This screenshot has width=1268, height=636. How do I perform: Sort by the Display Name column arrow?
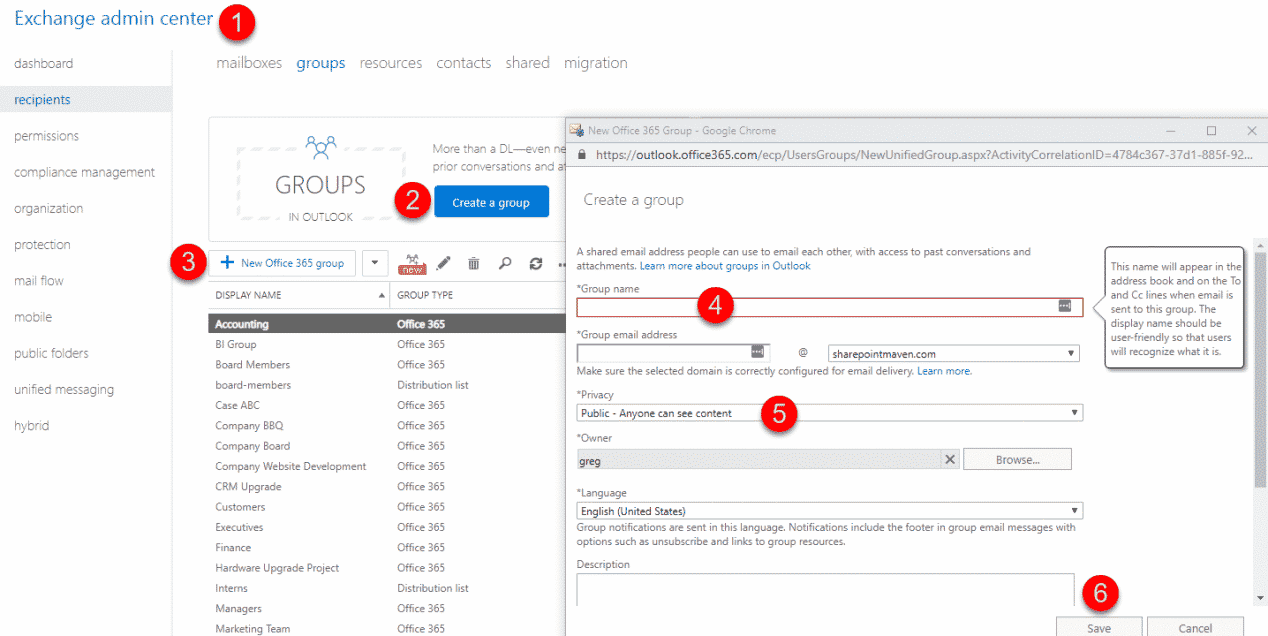coord(381,294)
